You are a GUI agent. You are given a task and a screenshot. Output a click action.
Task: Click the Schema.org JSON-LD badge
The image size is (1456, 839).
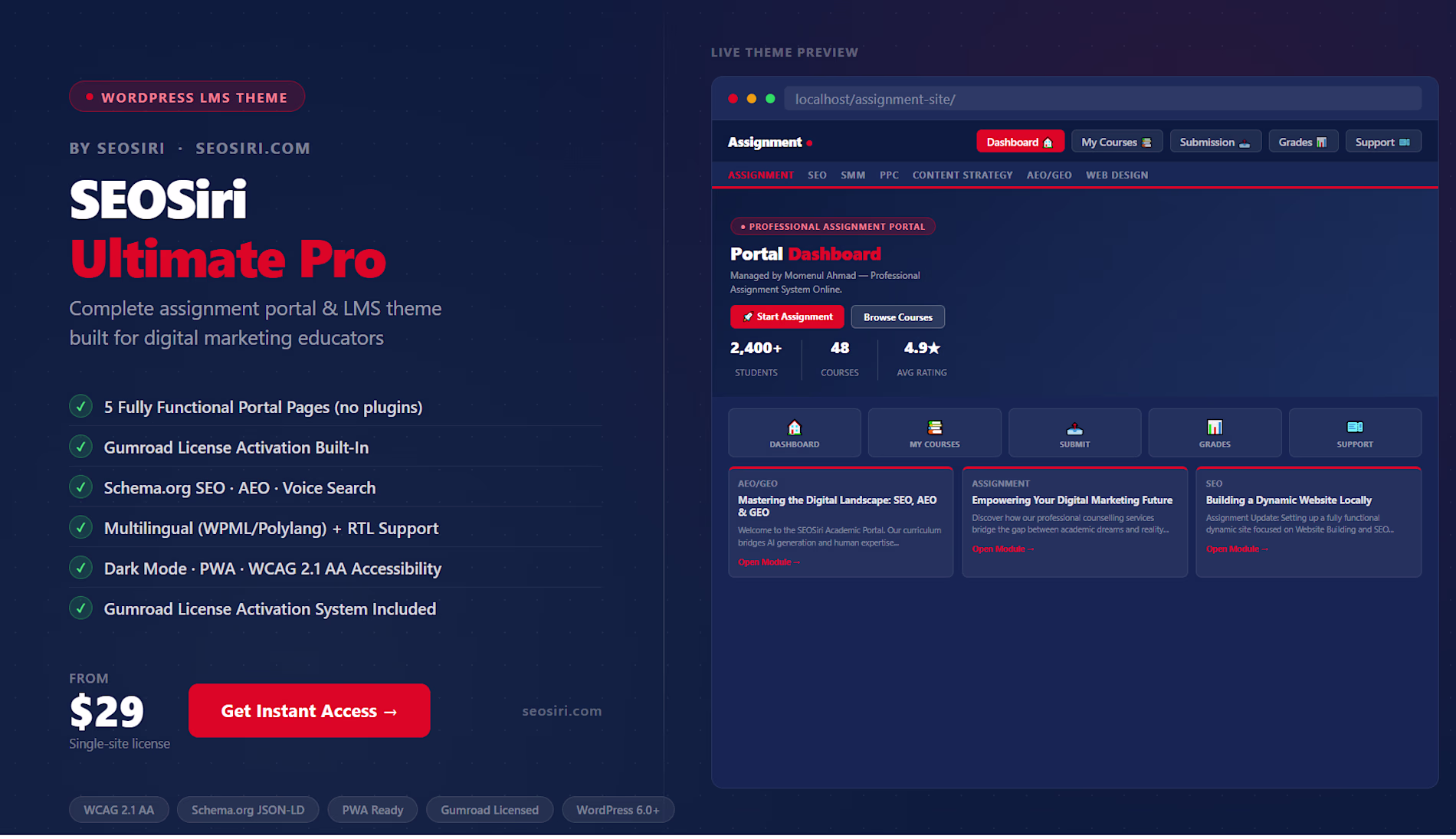248,810
